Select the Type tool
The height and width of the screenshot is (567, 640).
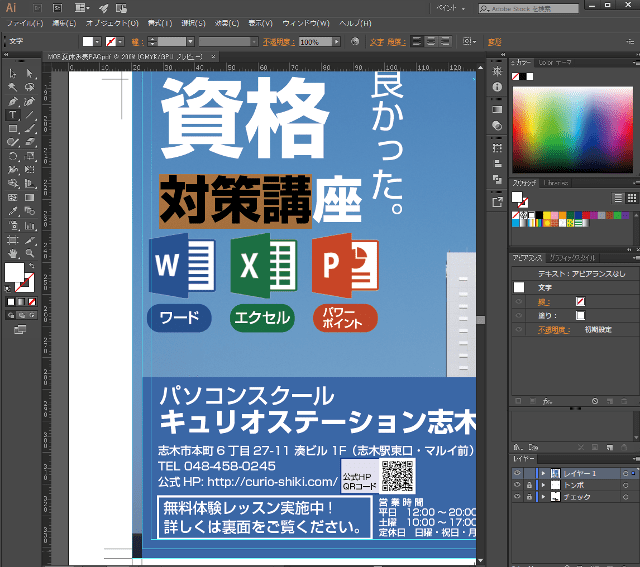coord(13,115)
